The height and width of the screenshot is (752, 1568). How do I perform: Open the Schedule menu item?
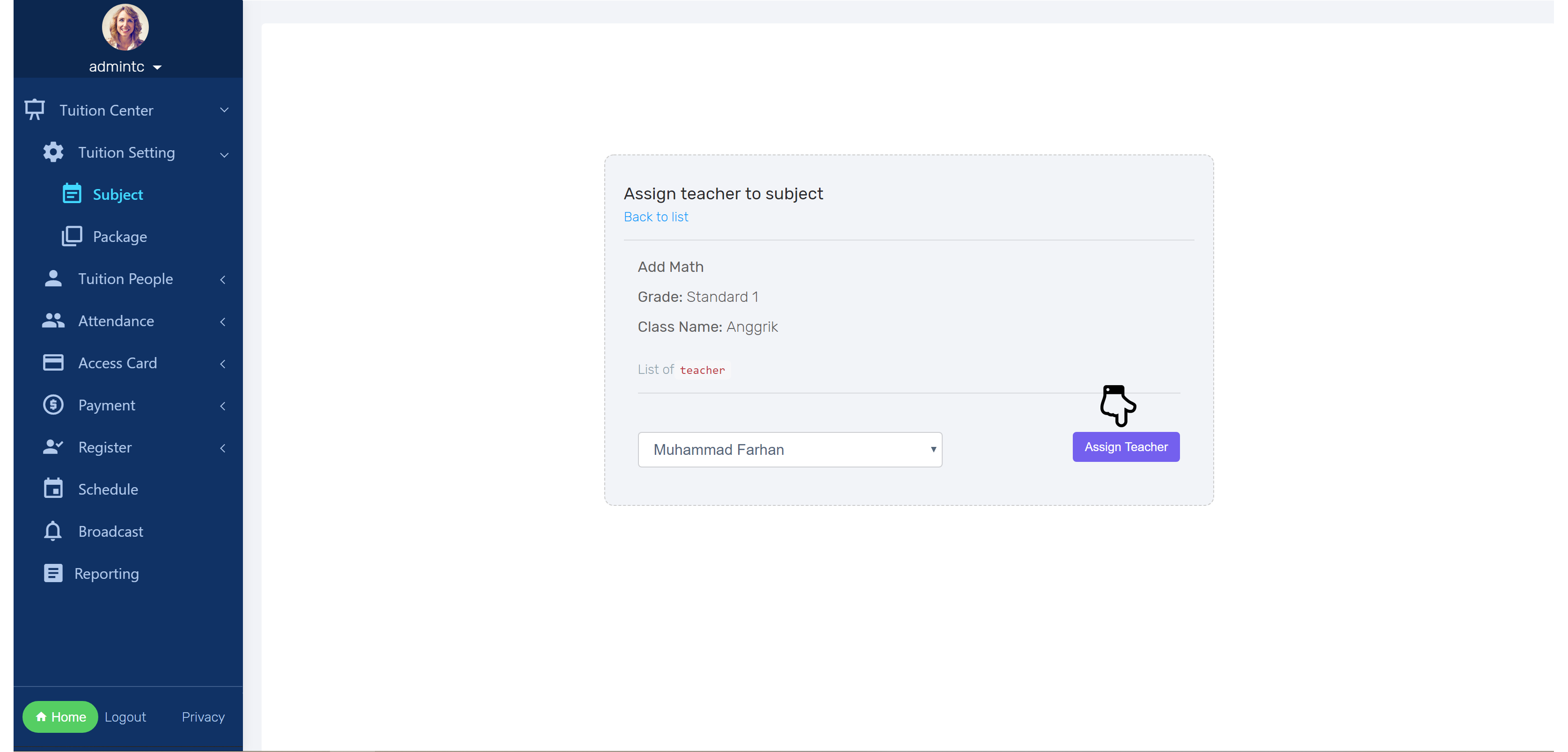pyautogui.click(x=108, y=489)
